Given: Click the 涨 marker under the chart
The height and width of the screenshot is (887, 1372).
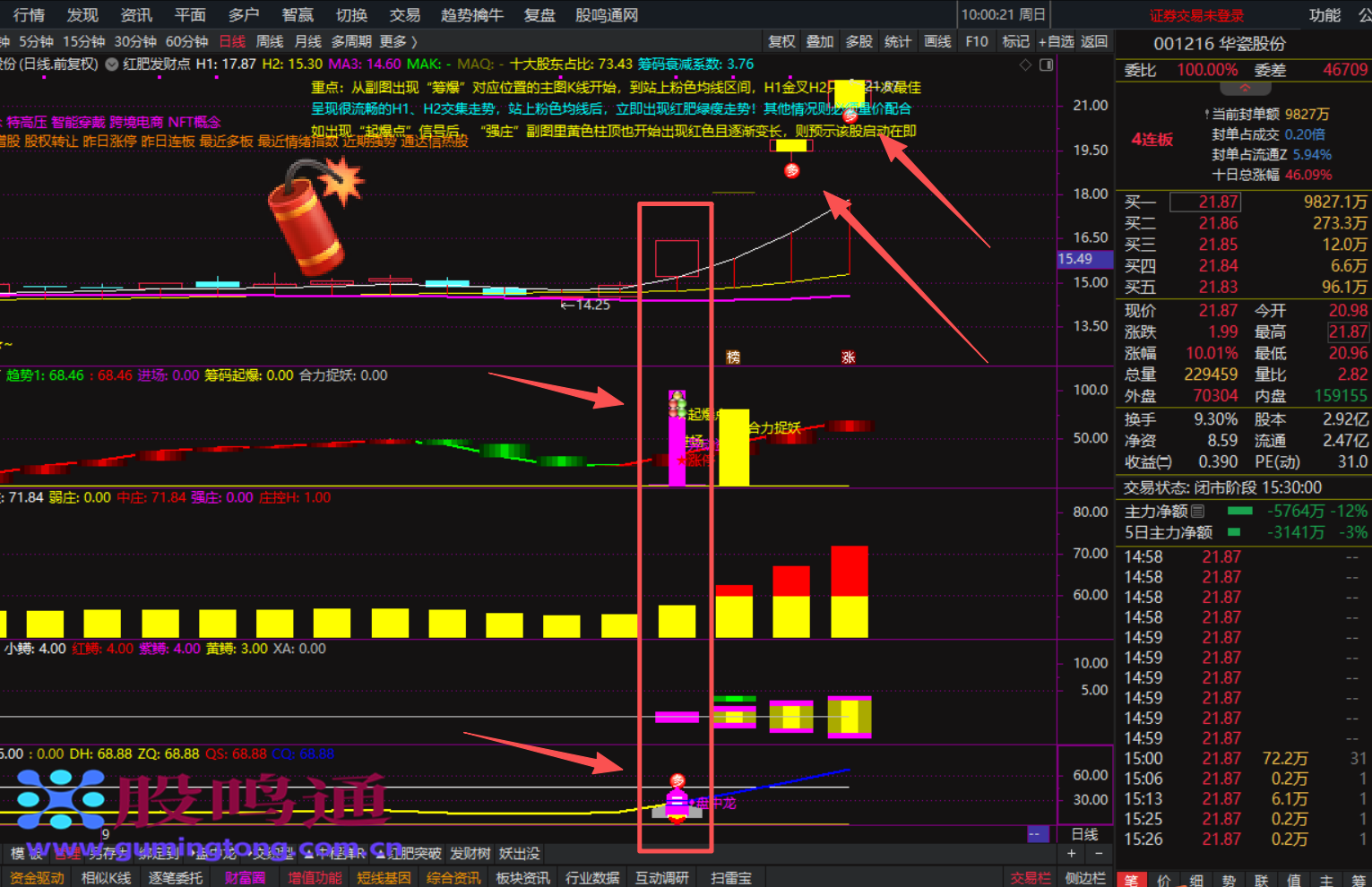Looking at the screenshot, I should [848, 357].
